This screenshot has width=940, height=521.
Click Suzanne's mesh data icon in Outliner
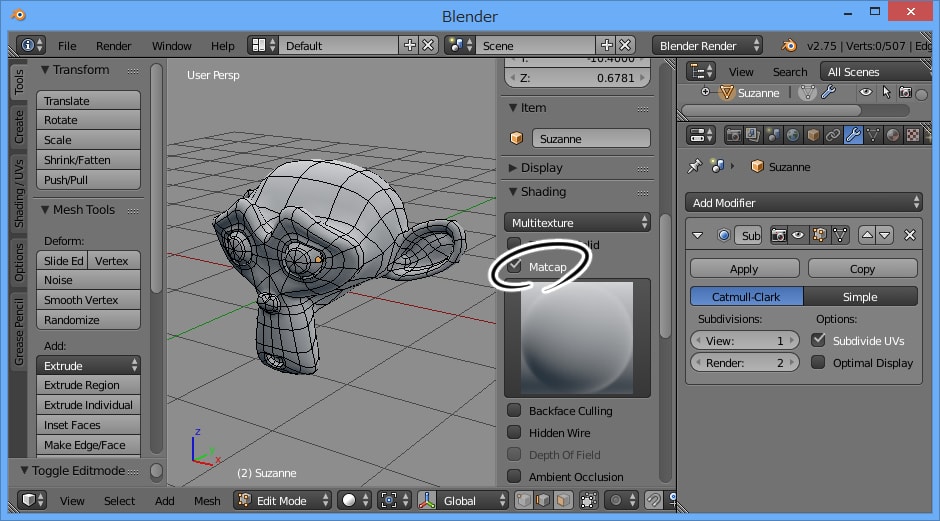pos(808,92)
